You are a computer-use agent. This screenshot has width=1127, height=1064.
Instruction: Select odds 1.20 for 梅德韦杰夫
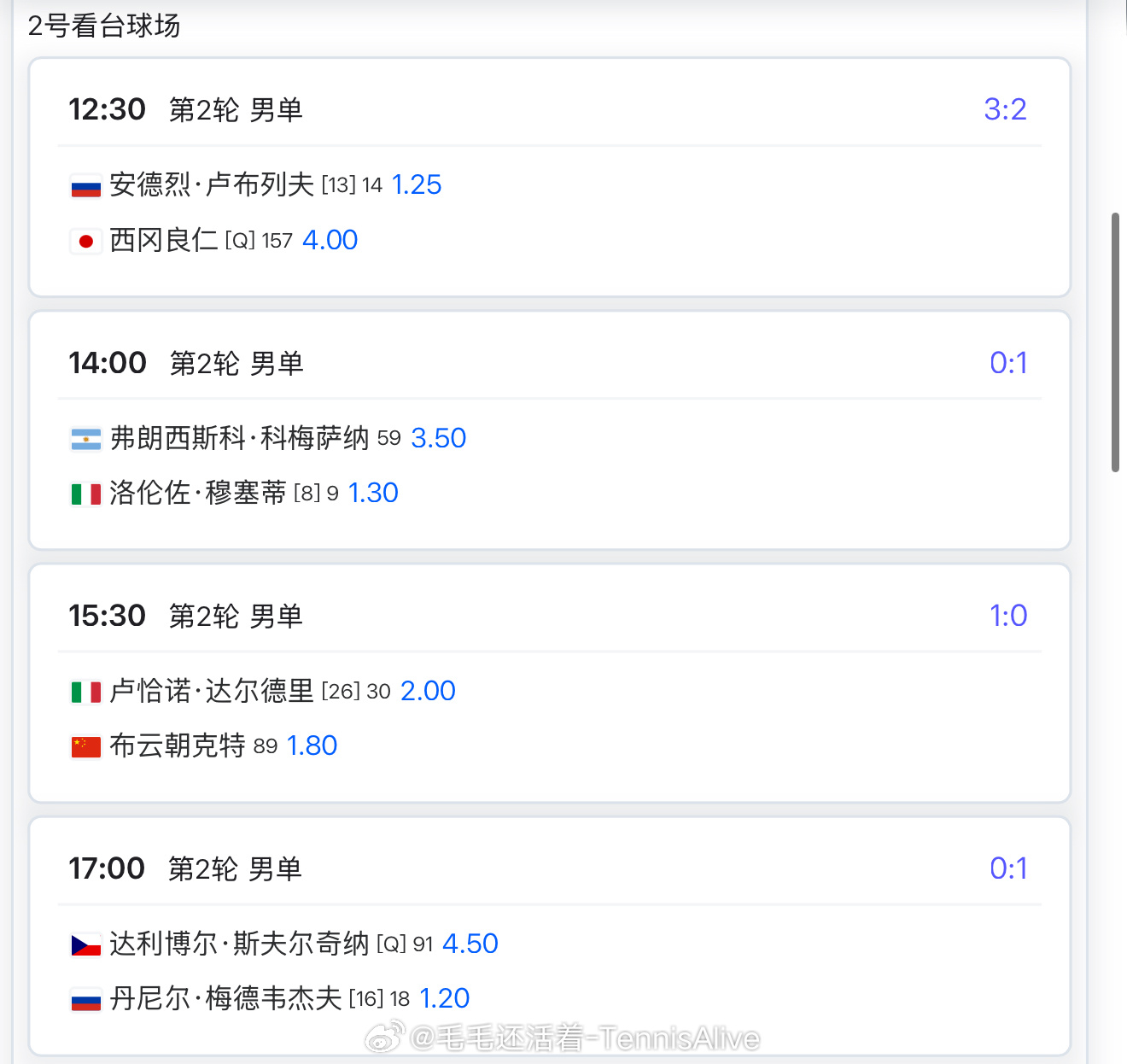click(444, 998)
